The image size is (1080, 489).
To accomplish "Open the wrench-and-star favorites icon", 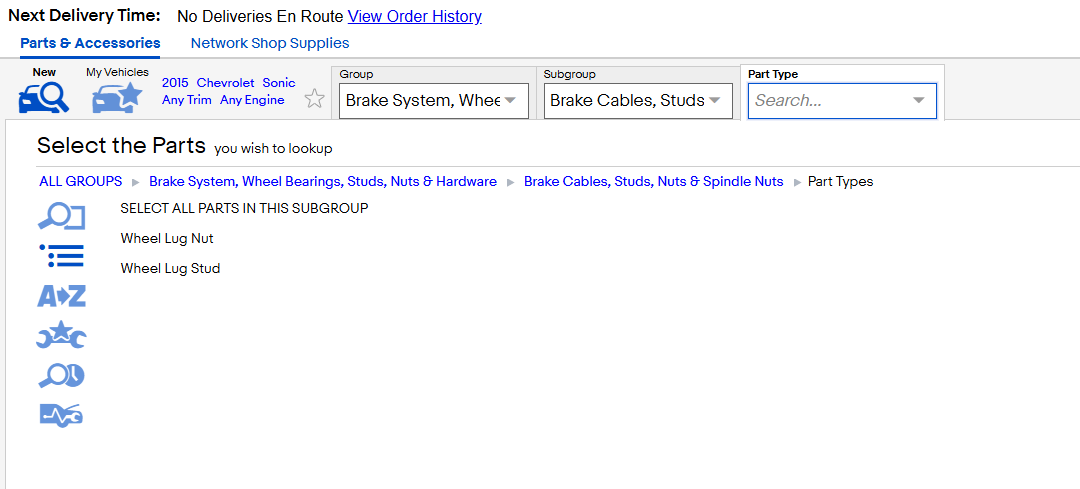I will point(61,335).
